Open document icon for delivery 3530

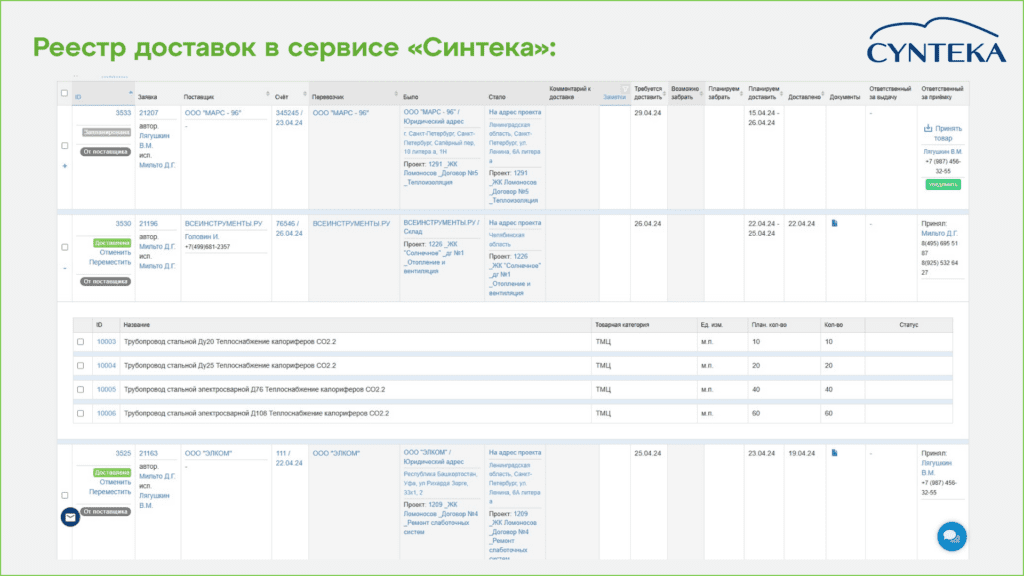(x=835, y=223)
